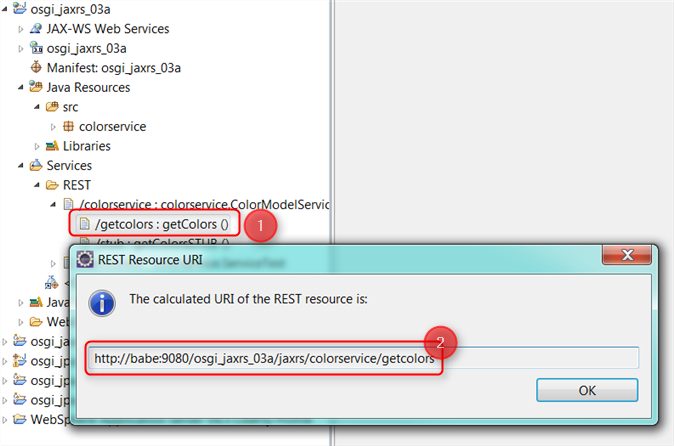
Task: Click the REST folder icon
Action: click(53, 185)
